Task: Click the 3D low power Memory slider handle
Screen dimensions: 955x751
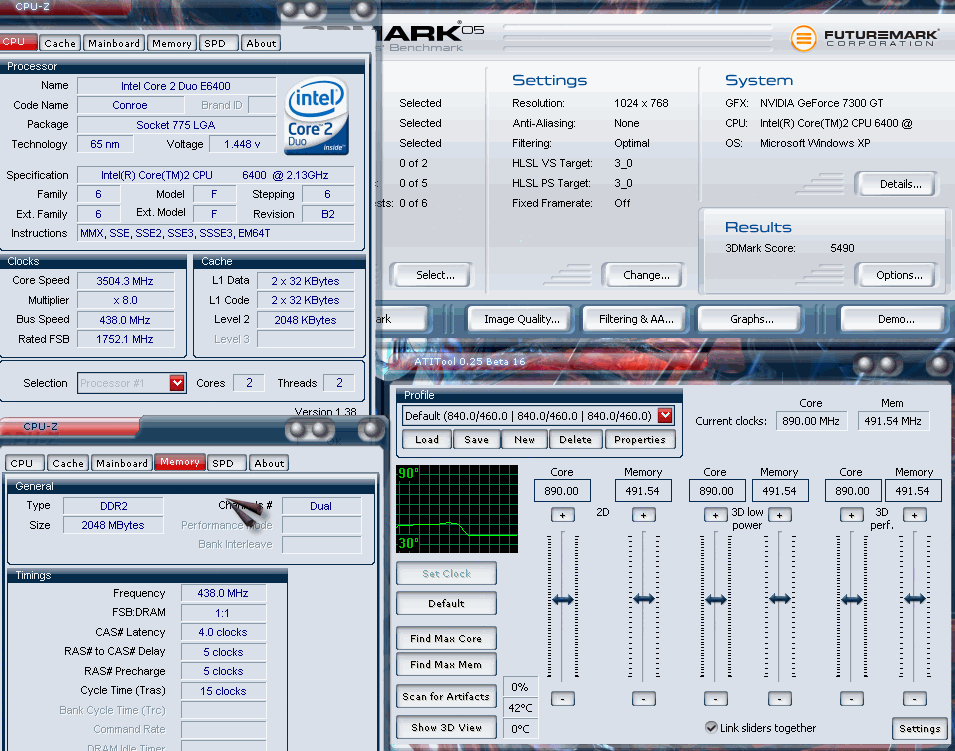Action: (x=780, y=599)
